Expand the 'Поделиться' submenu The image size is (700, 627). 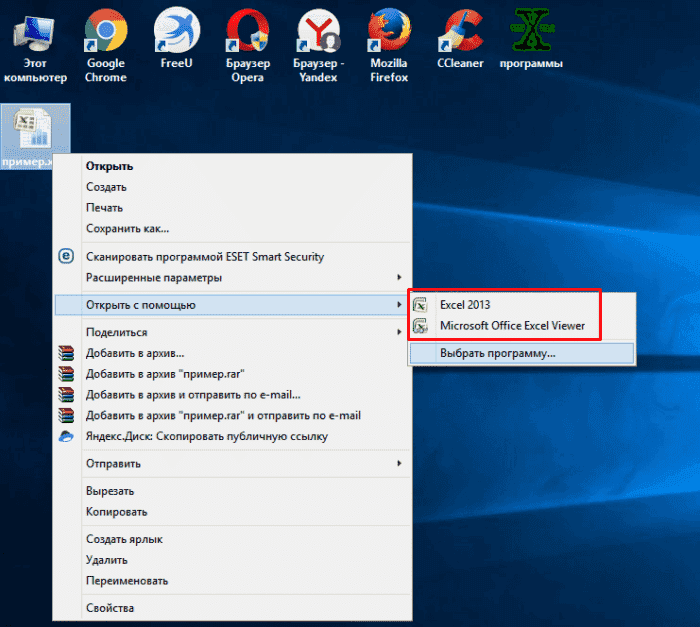tap(117, 332)
